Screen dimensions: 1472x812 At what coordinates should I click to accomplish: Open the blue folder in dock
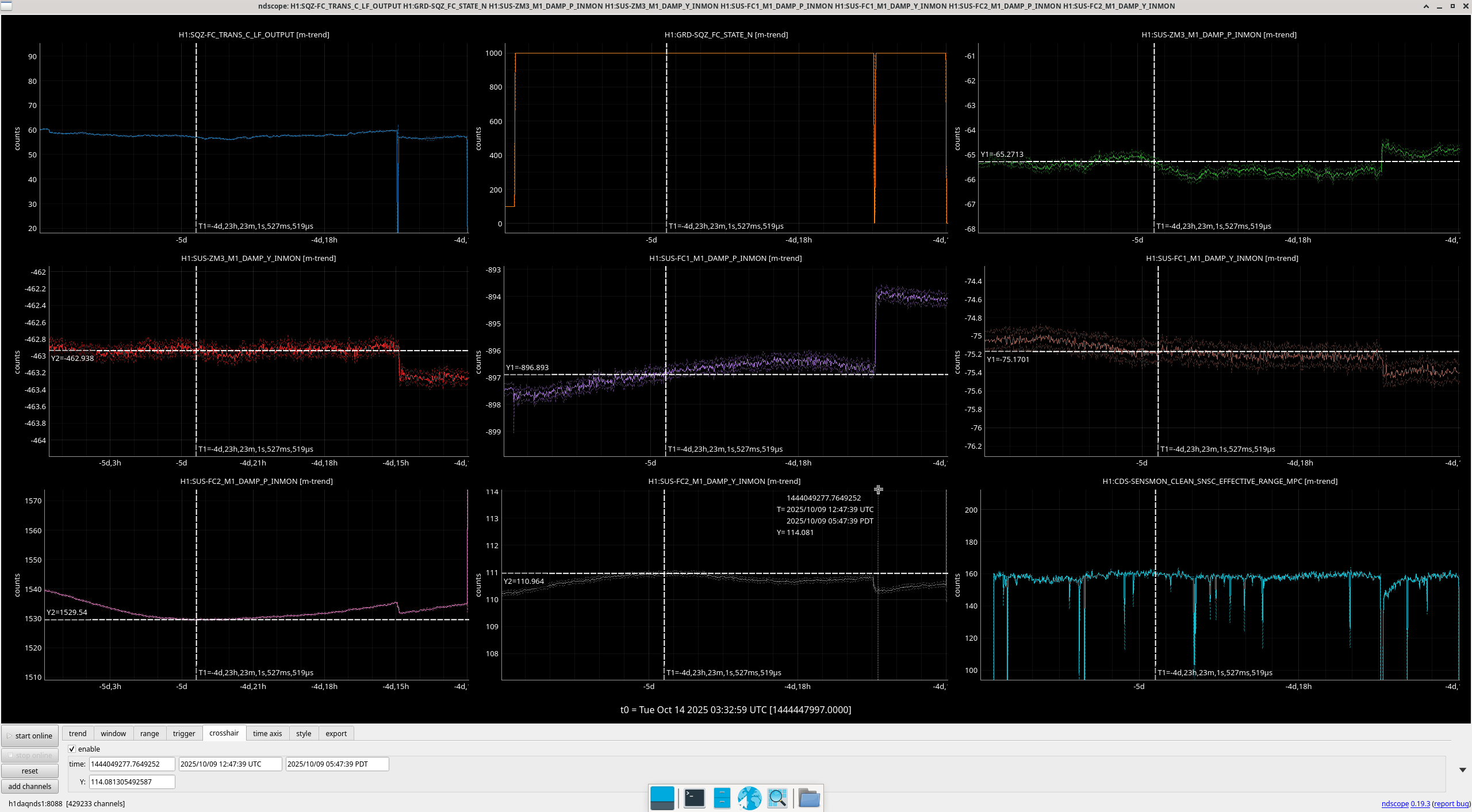coord(808,798)
